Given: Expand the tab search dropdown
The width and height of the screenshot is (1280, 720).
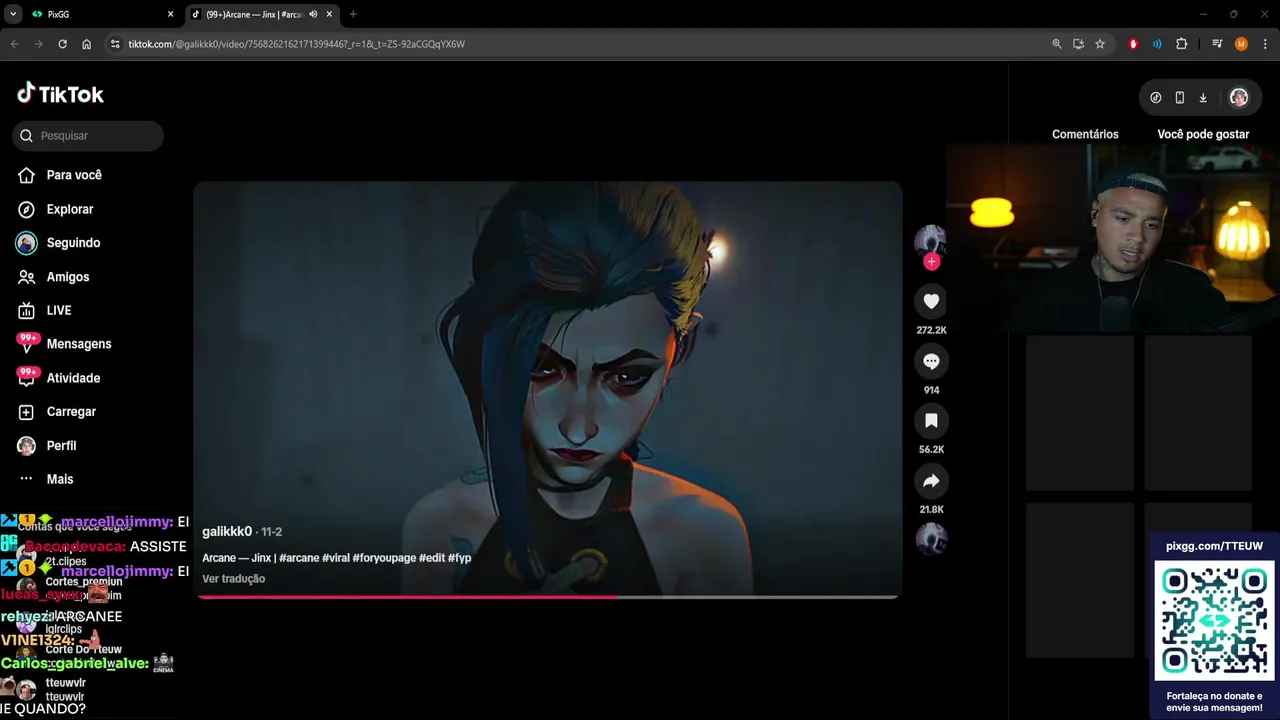Looking at the screenshot, I should tap(13, 14).
